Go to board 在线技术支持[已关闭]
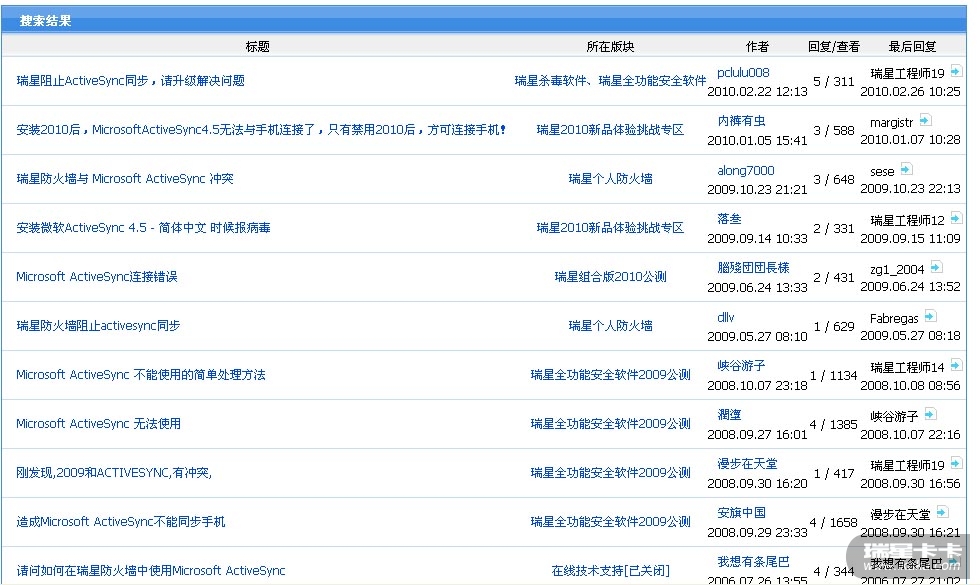 [610, 571]
